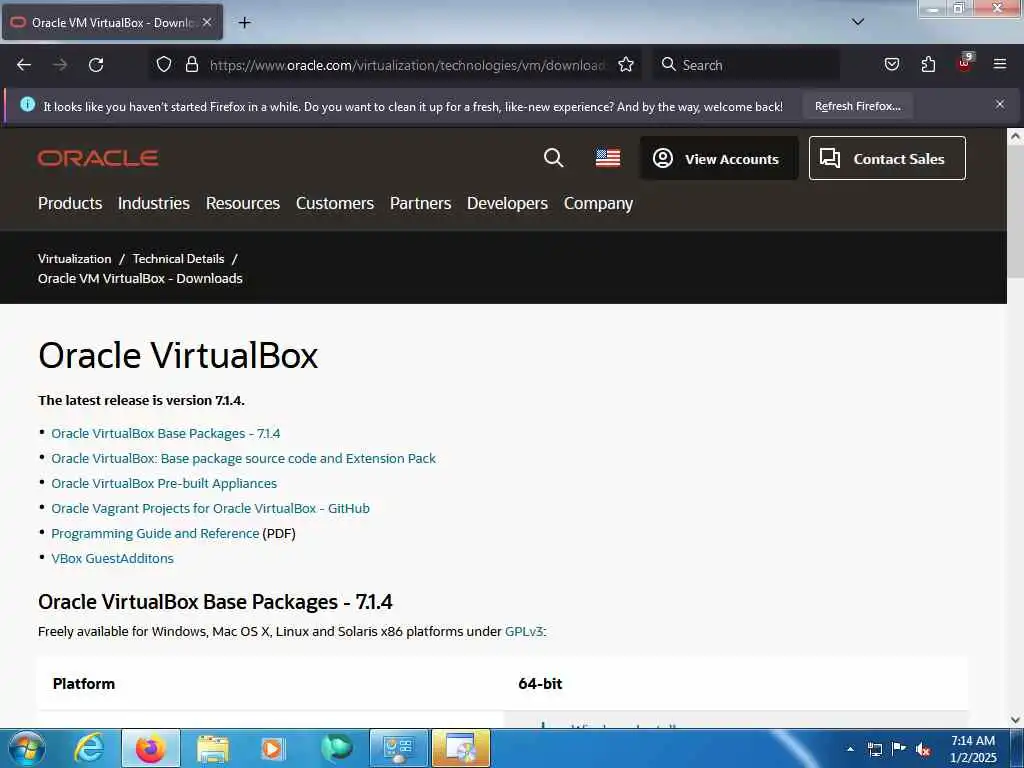Open the GPLv3 license link
This screenshot has width=1024, height=768.
(x=524, y=632)
